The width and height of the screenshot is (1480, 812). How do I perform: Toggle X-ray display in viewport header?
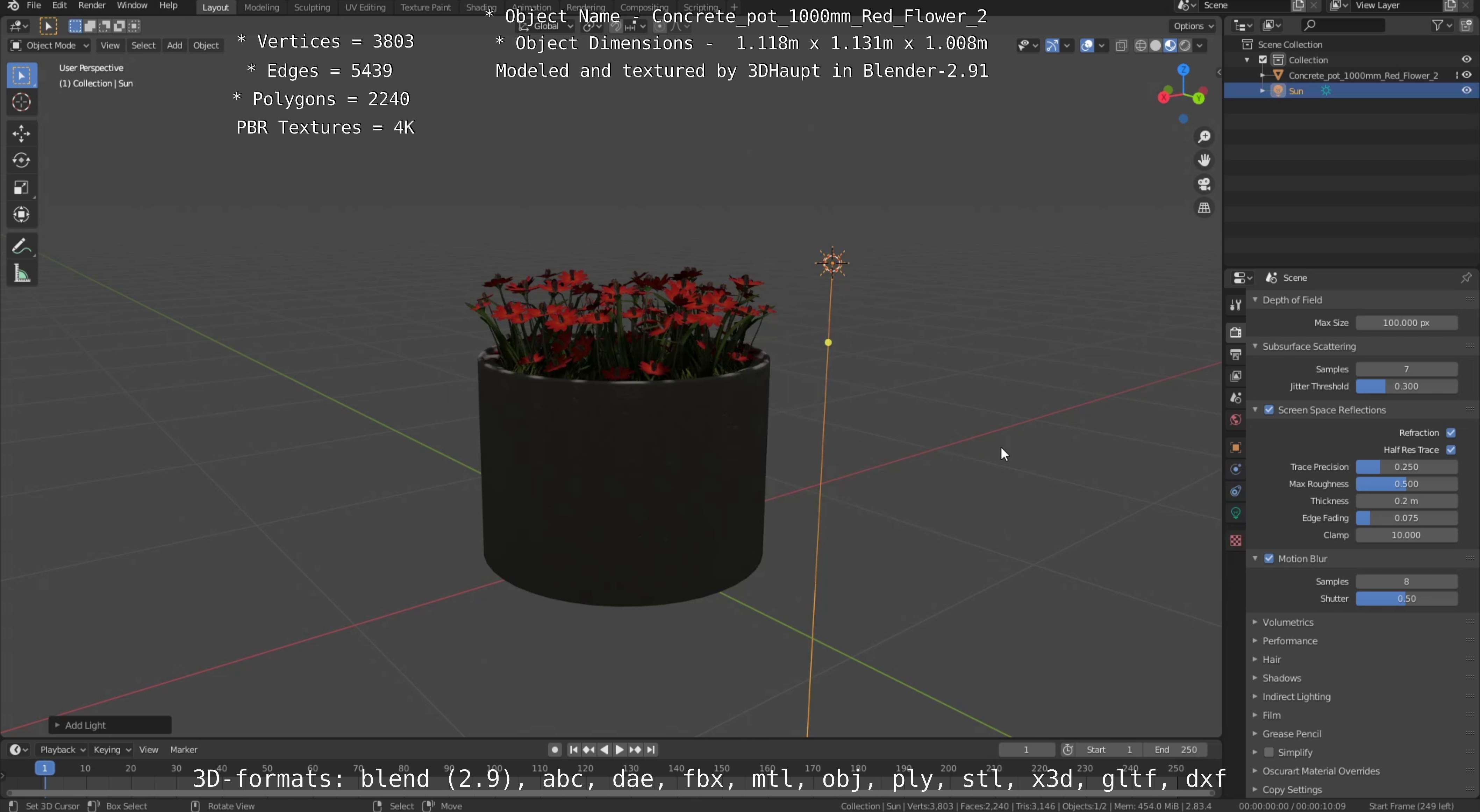[1121, 46]
